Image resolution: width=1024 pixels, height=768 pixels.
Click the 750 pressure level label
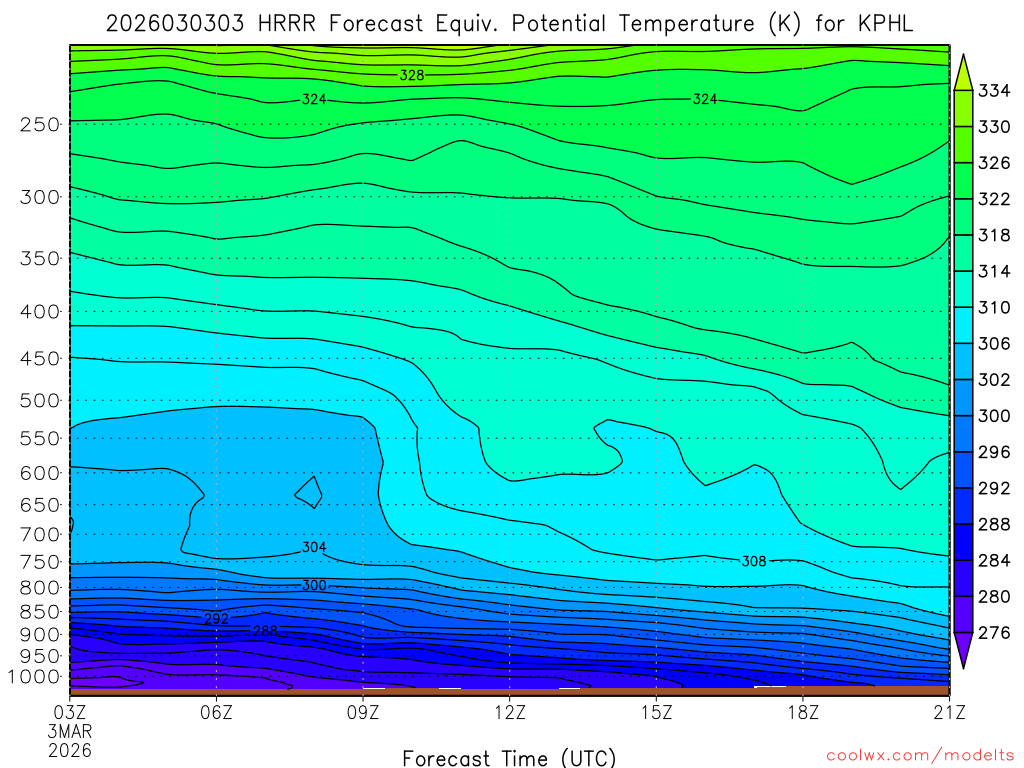[x=40, y=562]
